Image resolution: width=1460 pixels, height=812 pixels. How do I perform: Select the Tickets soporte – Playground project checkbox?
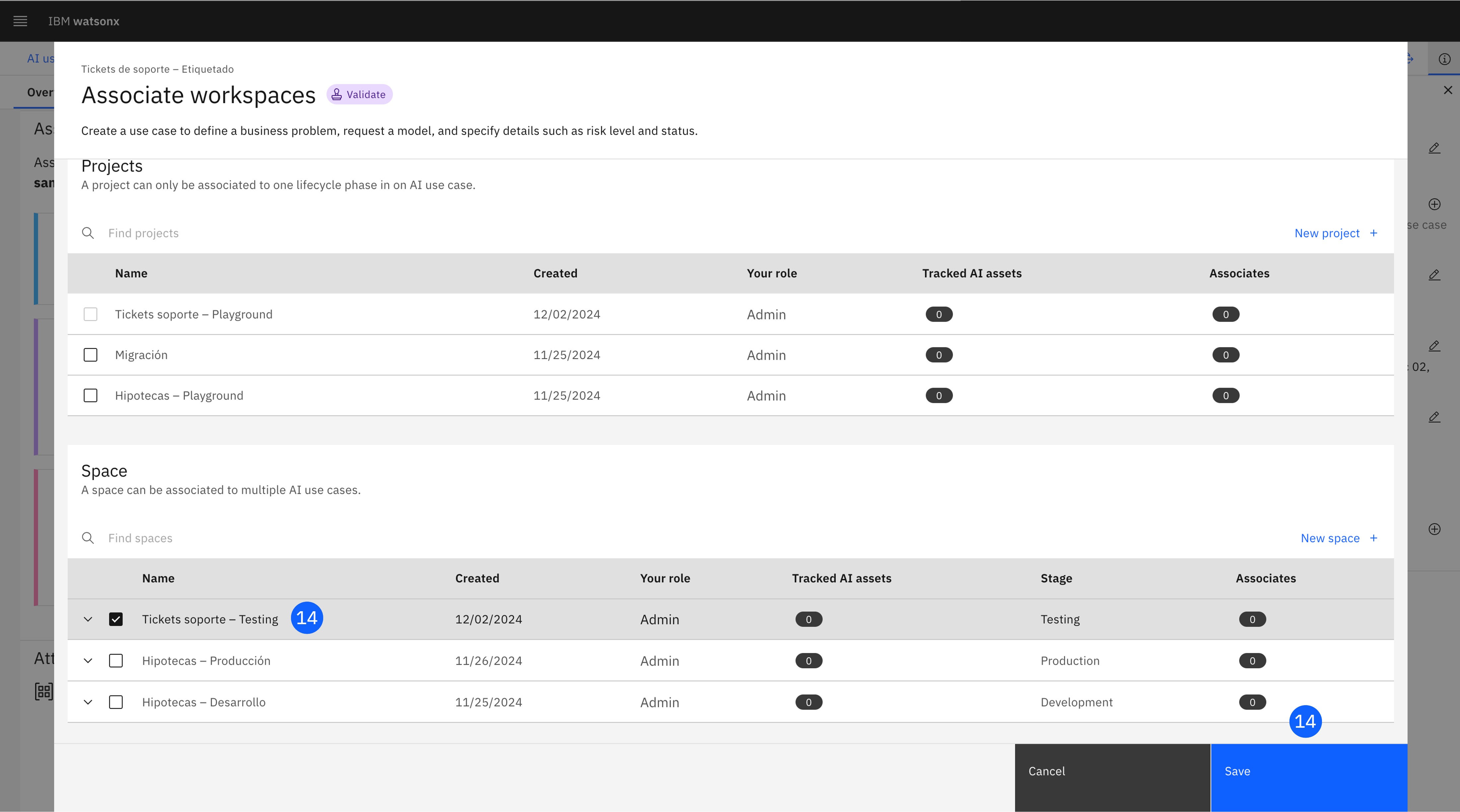tap(91, 314)
